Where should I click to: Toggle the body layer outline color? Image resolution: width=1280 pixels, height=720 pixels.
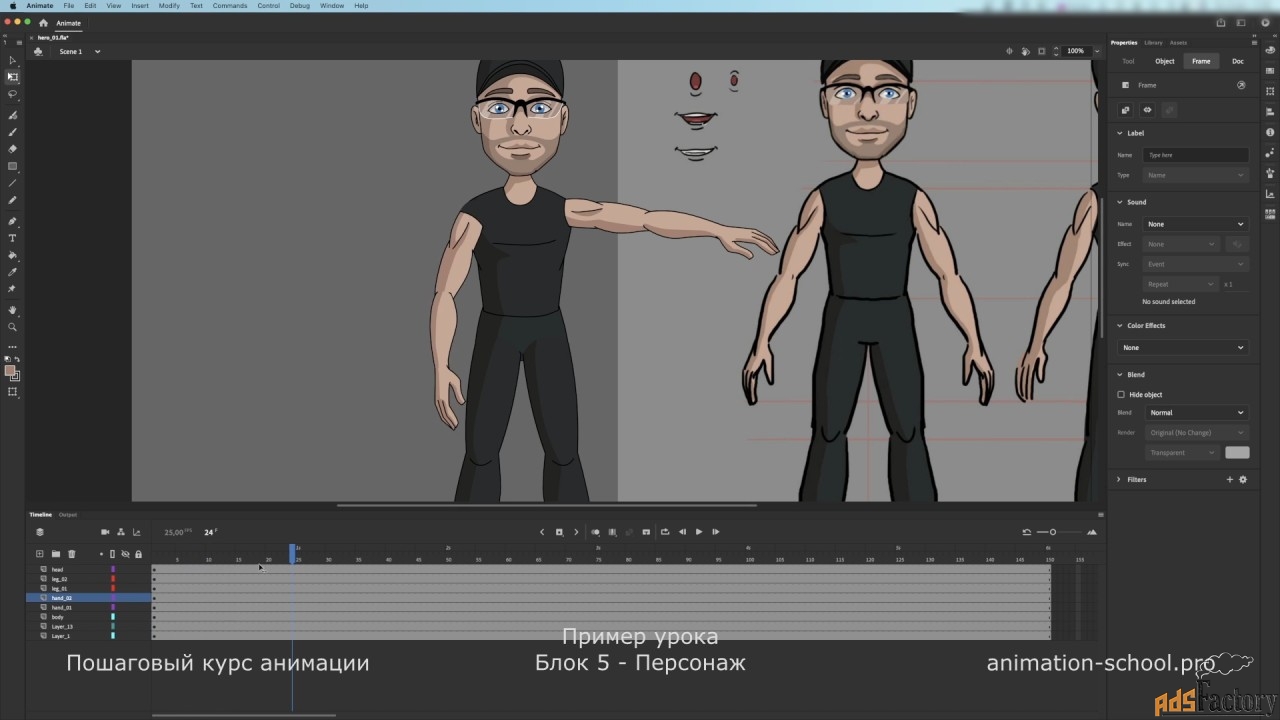tap(113, 617)
